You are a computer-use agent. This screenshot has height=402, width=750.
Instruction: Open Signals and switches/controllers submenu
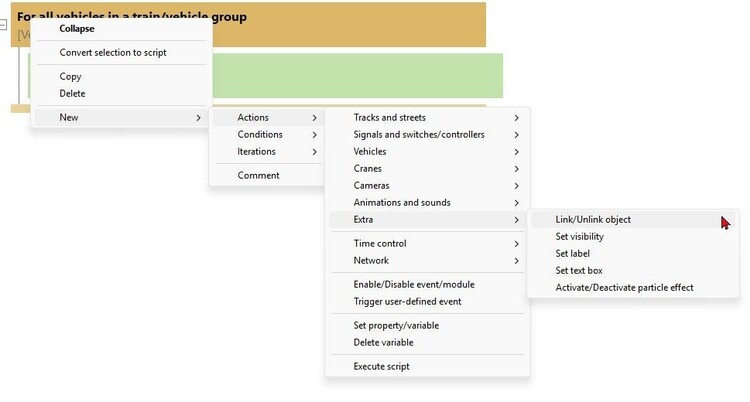[x=428, y=135]
